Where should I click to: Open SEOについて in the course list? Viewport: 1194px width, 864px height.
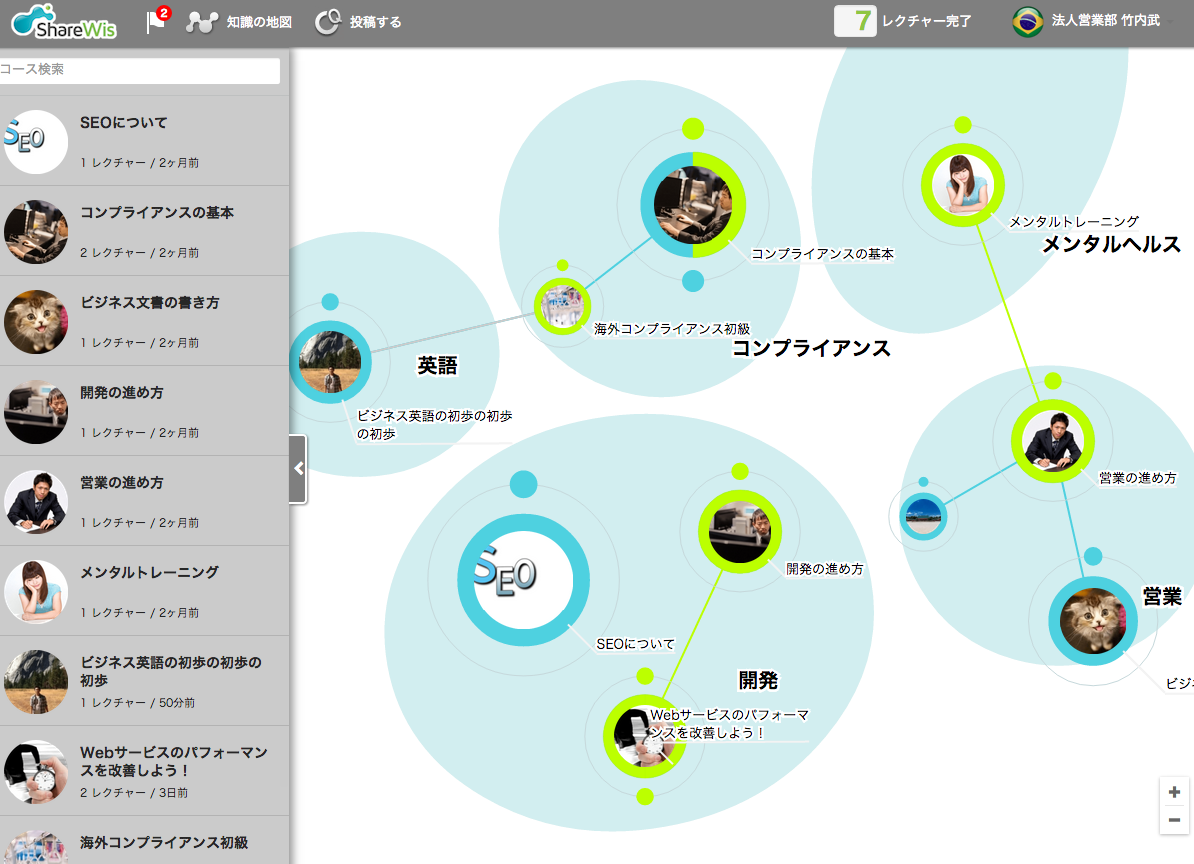pos(124,123)
